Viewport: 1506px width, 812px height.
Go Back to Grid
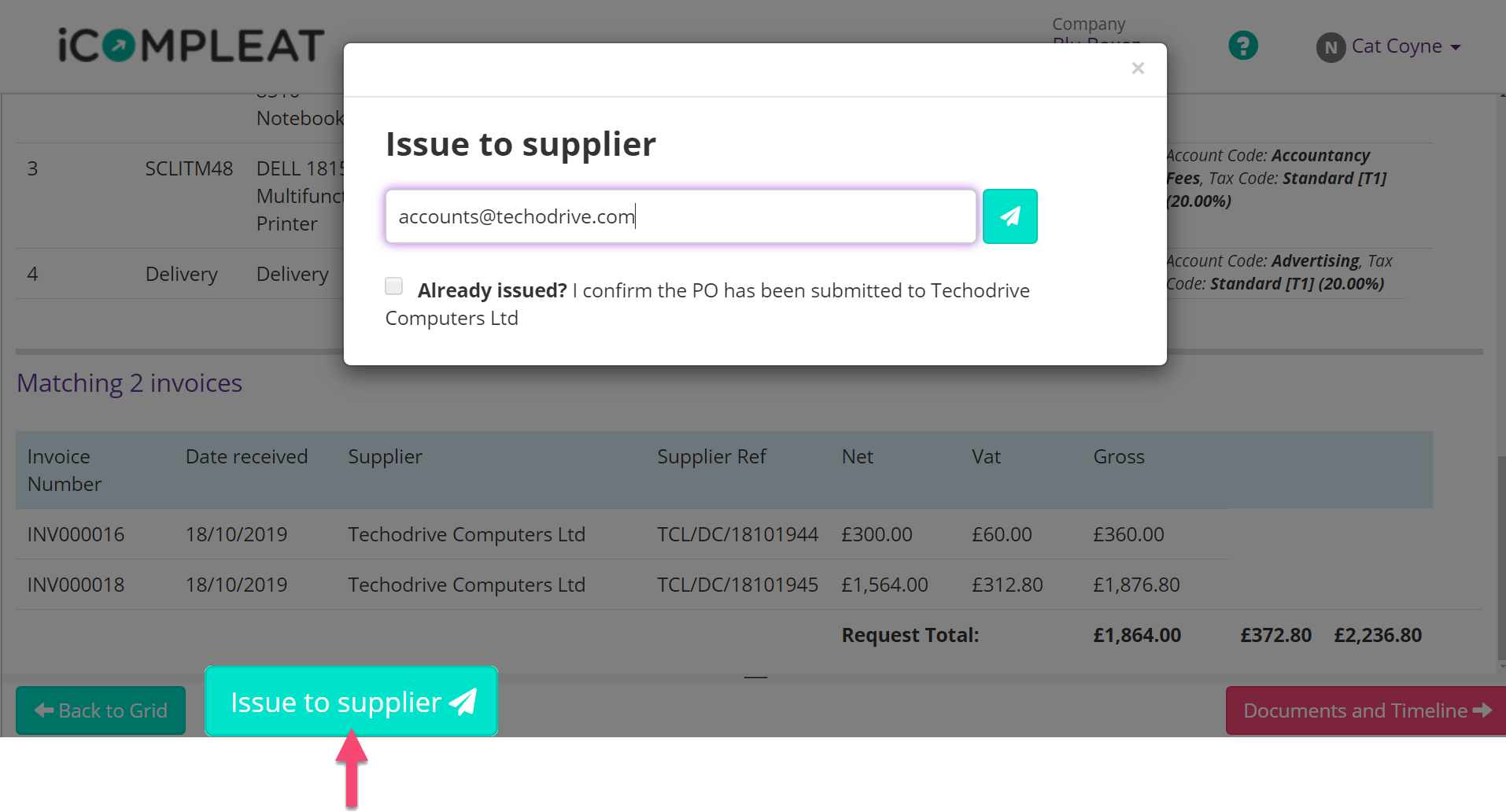click(101, 710)
